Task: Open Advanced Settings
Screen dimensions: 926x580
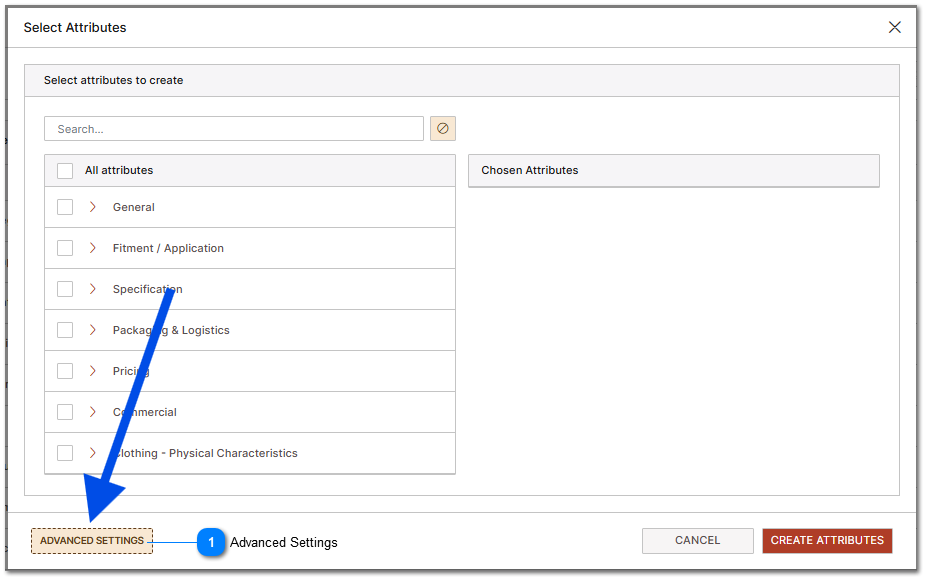Action: point(91,539)
